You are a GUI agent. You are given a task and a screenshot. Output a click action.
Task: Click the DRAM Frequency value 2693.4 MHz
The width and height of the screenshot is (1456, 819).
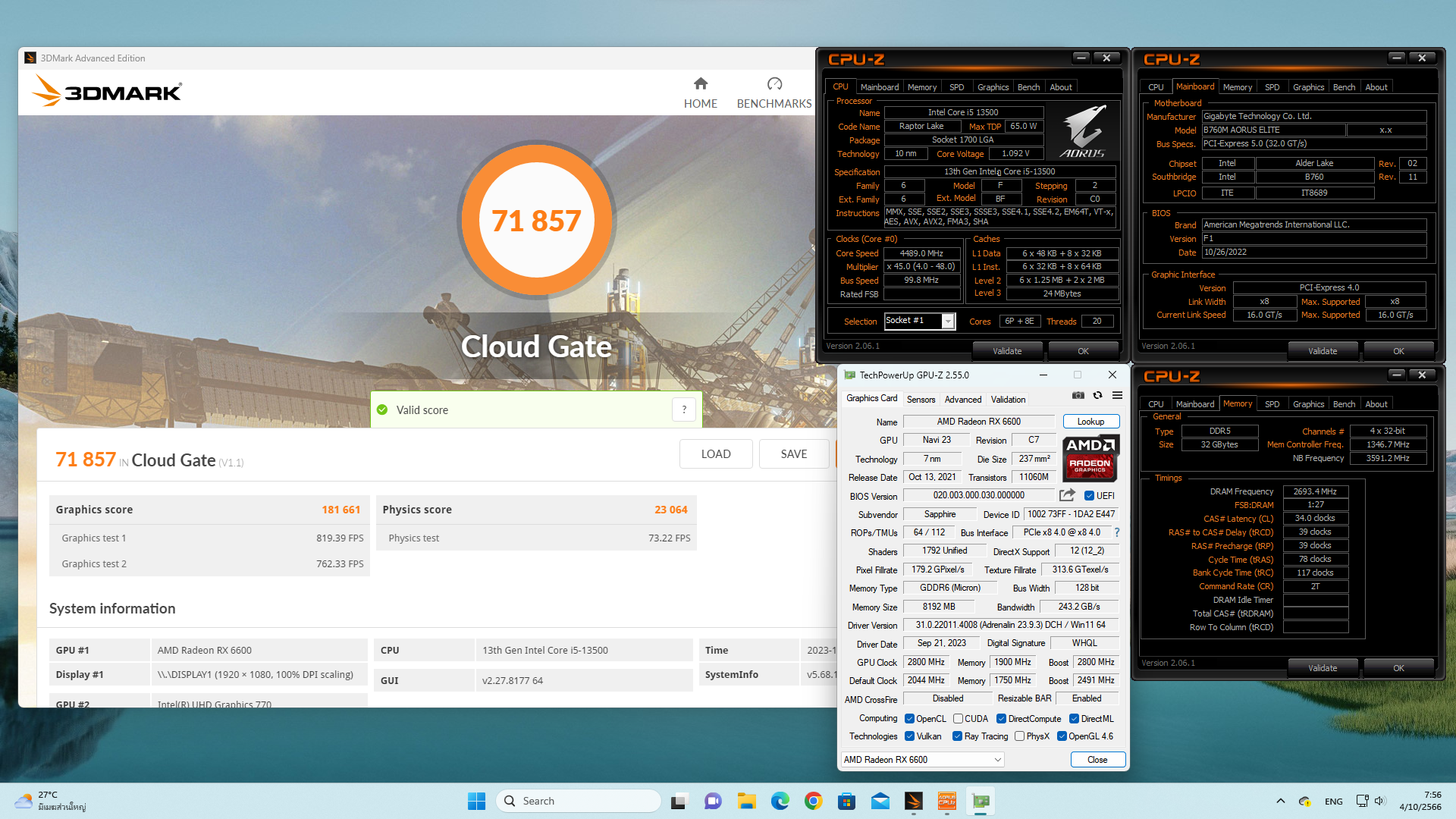(1315, 491)
